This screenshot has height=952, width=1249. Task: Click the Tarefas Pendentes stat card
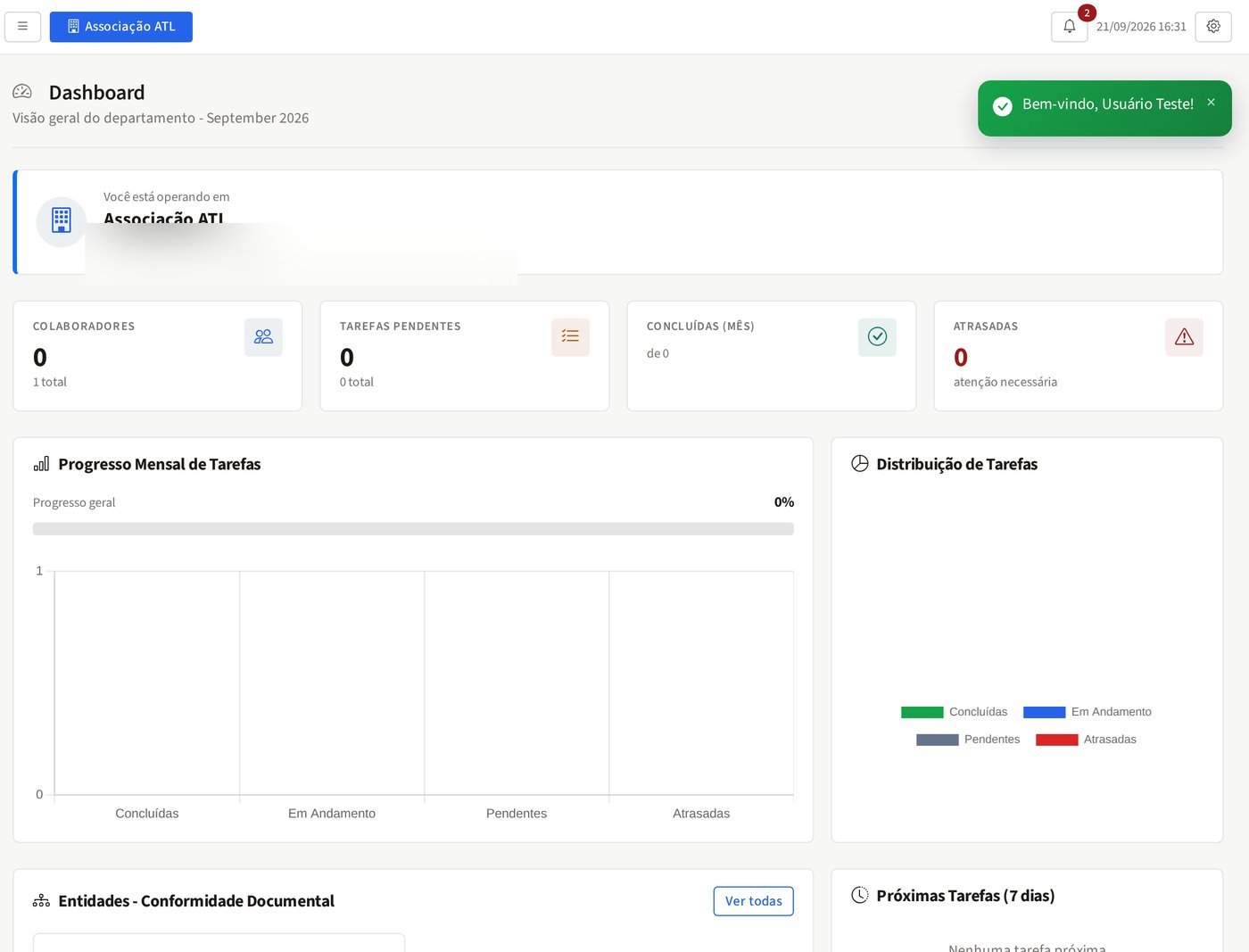(465, 356)
